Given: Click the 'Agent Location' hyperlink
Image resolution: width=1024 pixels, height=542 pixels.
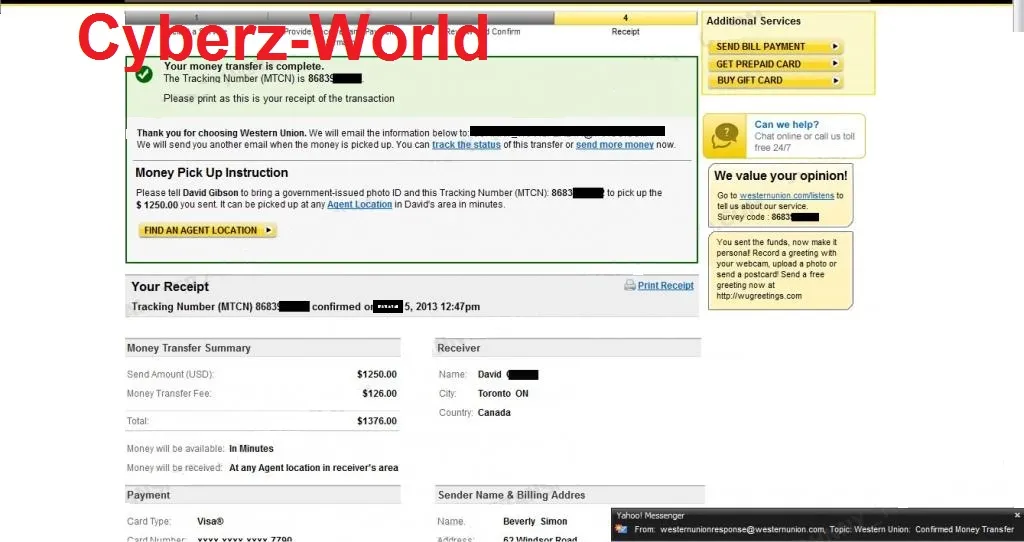Looking at the screenshot, I should tap(360, 204).
